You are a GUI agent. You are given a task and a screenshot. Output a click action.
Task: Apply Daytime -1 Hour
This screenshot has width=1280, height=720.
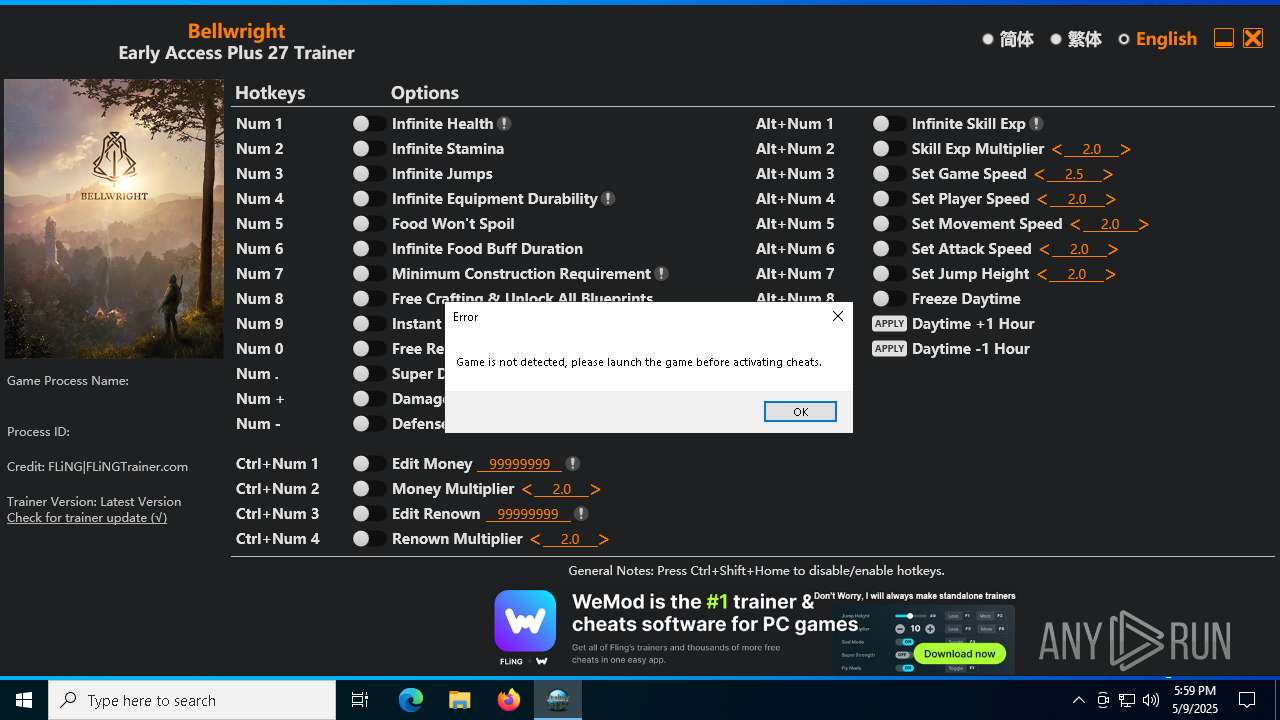pos(889,349)
